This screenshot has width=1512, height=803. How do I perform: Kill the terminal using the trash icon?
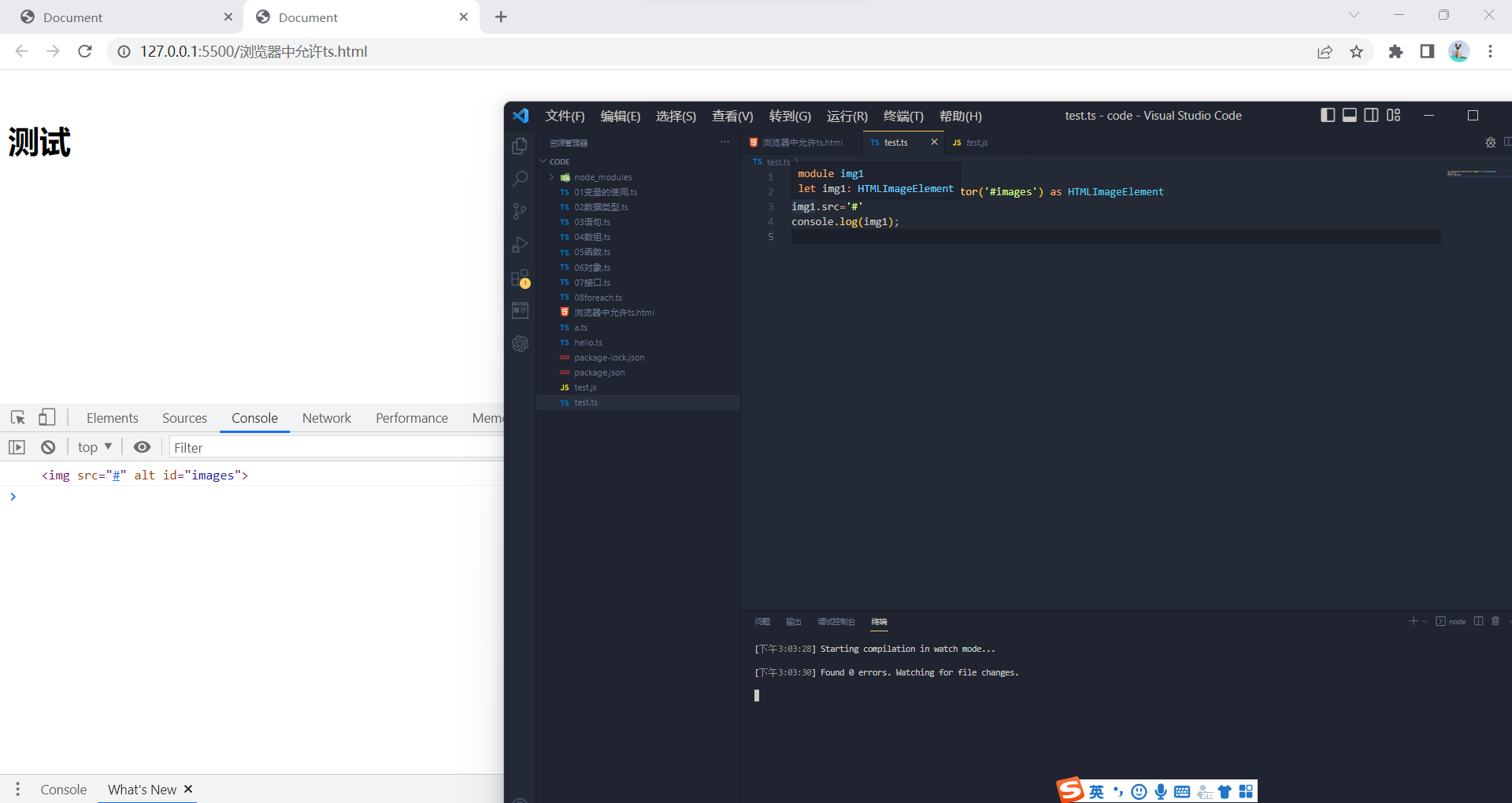coord(1495,621)
